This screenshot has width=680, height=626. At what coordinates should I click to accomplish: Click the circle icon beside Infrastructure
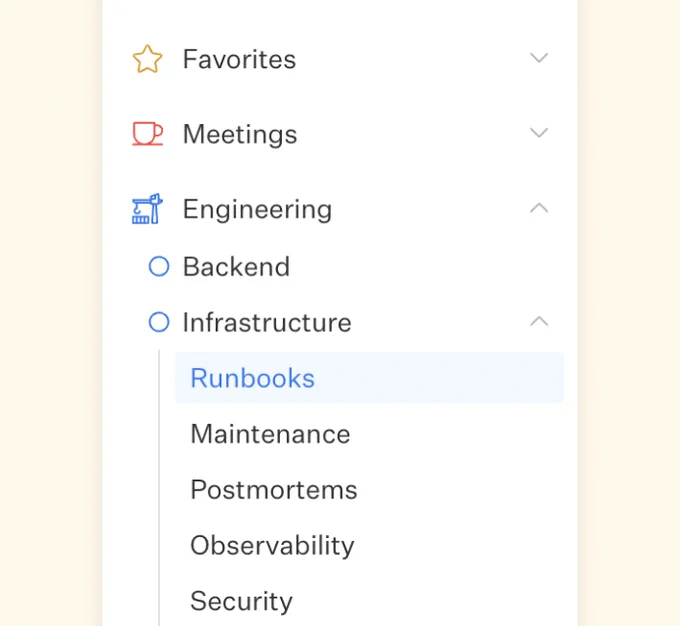pos(159,322)
